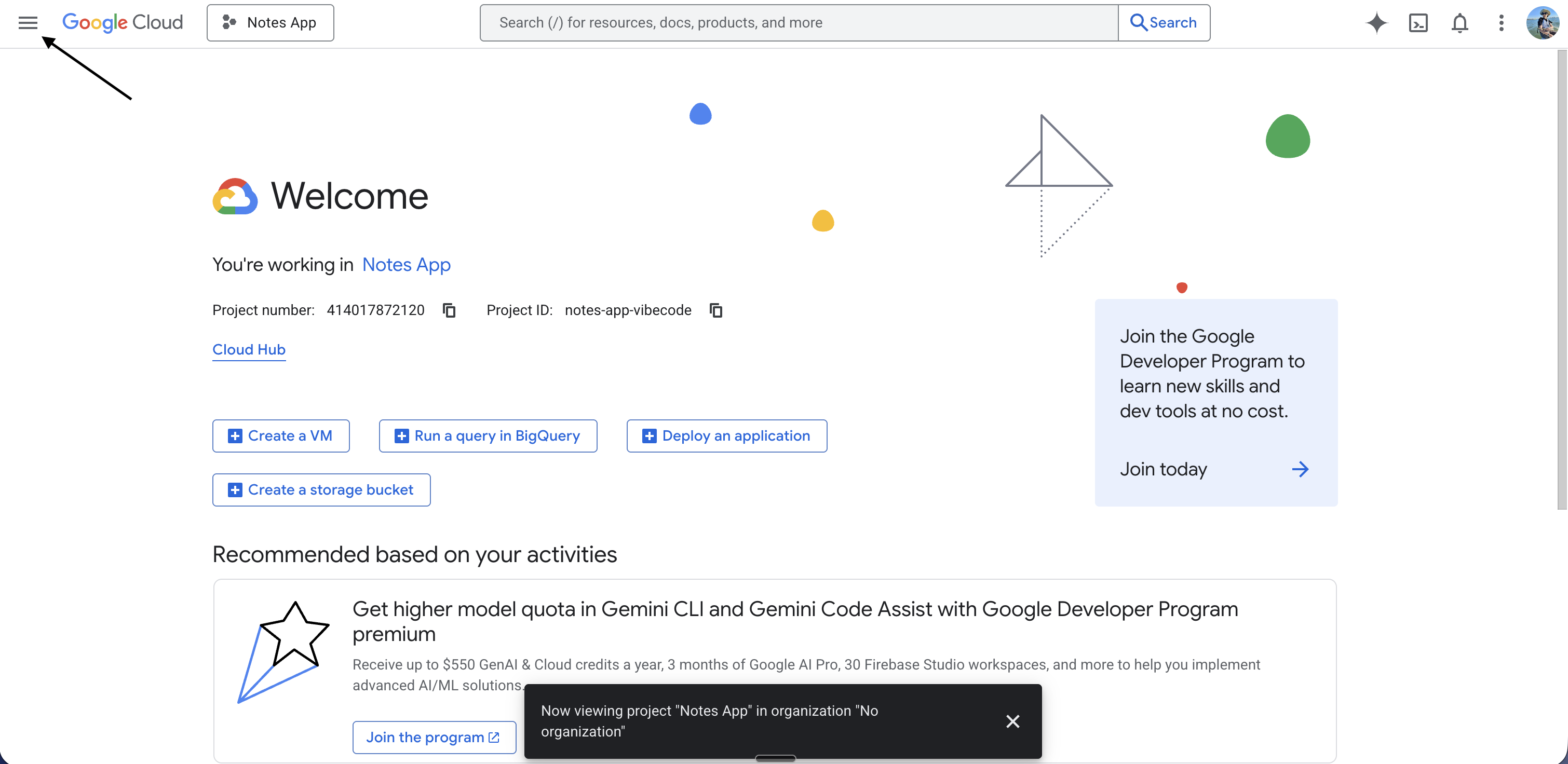Open the Cloud Hub link
The image size is (1568, 764).
pyautogui.click(x=249, y=350)
